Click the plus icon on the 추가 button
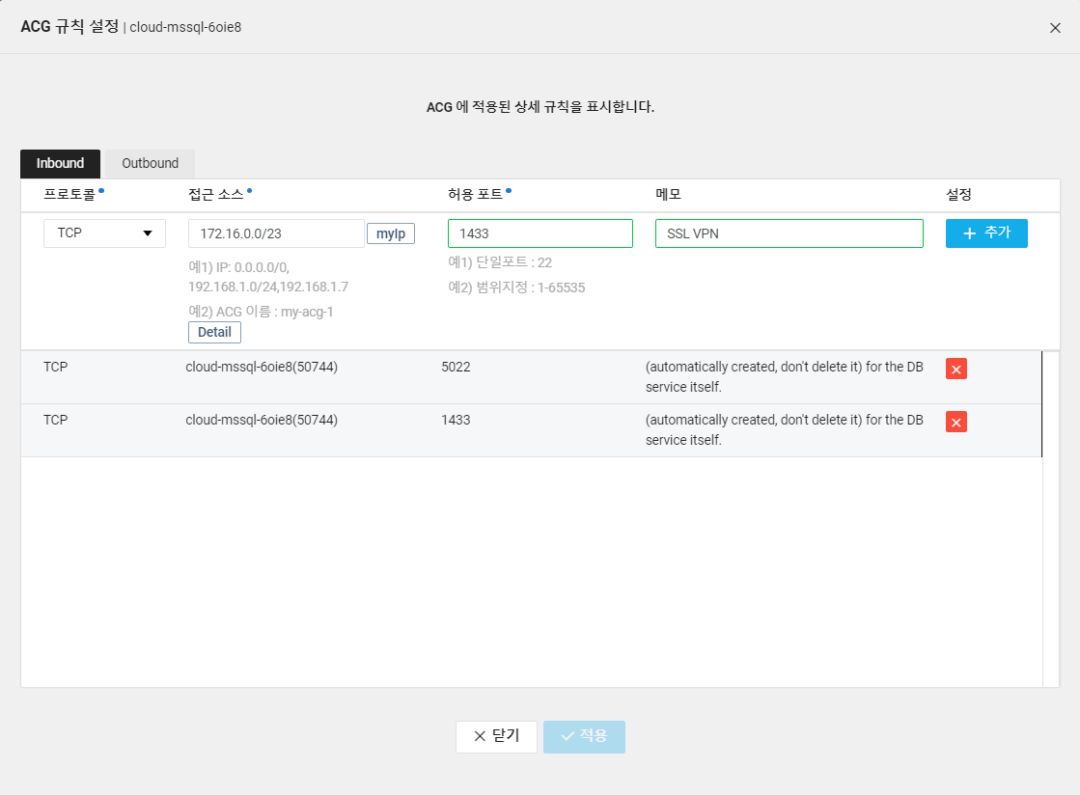The image size is (1080, 795). pyautogui.click(x=972, y=233)
